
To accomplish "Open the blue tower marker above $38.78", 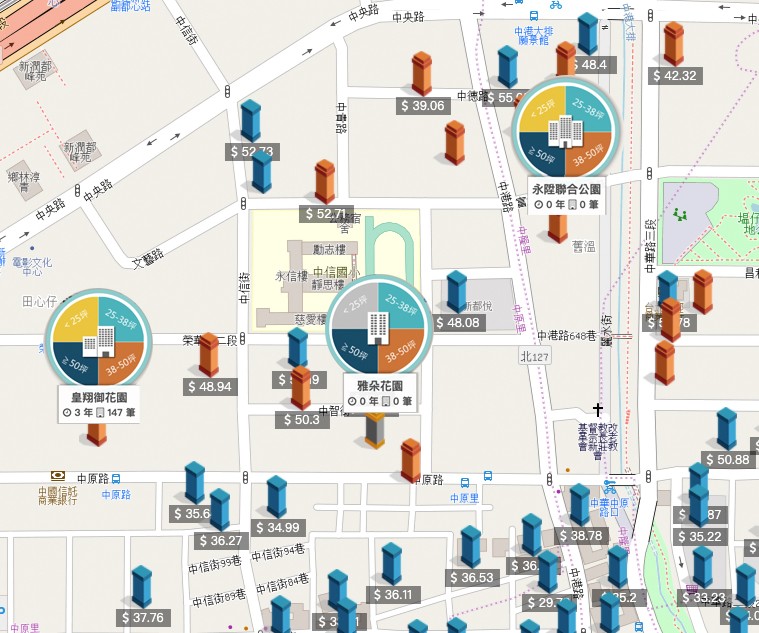I will pyautogui.click(x=579, y=505).
